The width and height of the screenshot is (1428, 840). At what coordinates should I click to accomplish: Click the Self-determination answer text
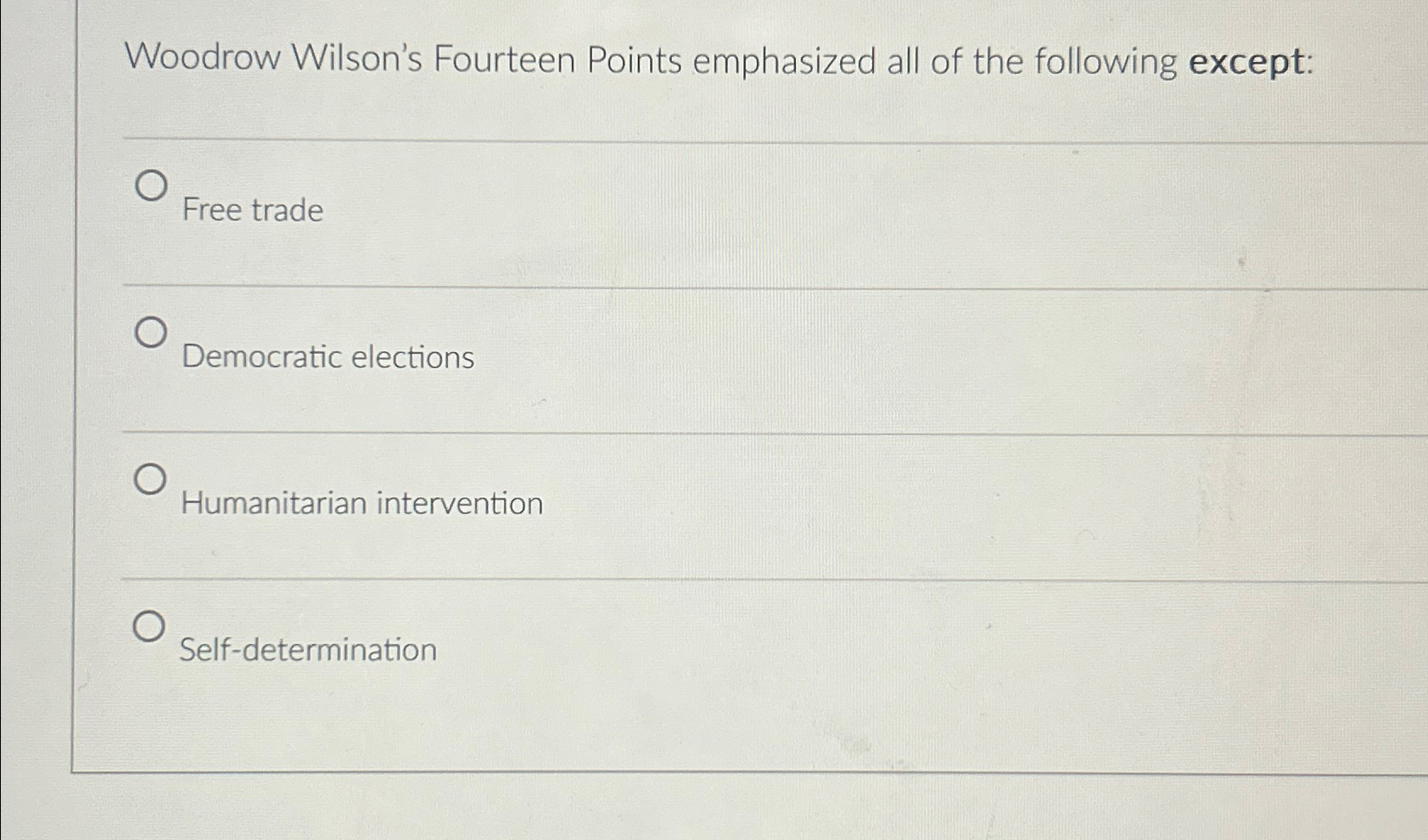(308, 649)
